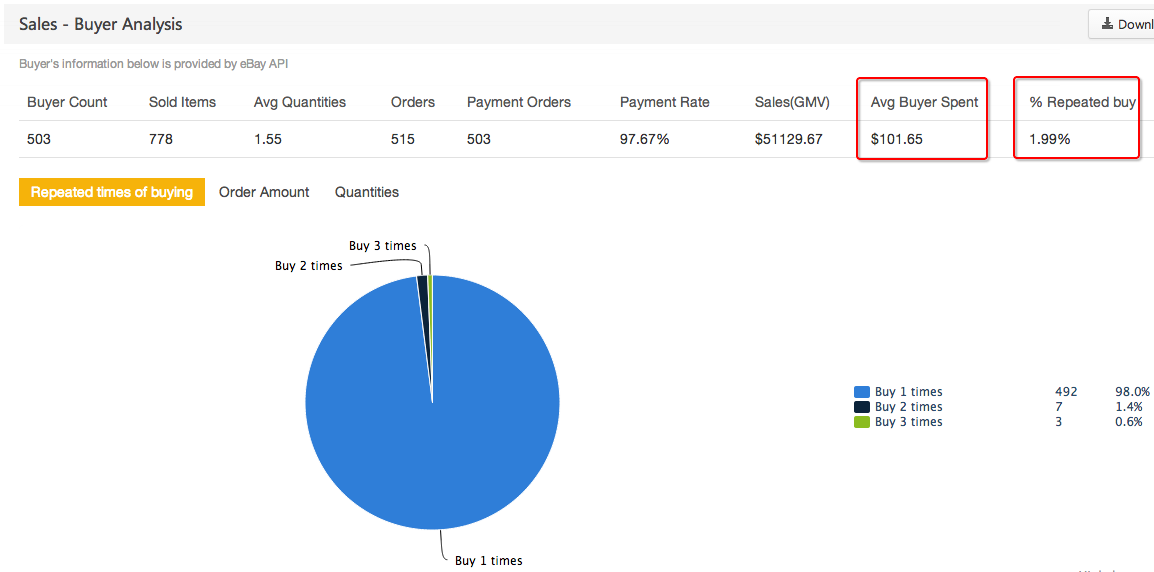Click the Payment Orders column header
This screenshot has width=1154, height=572.
click(x=519, y=102)
